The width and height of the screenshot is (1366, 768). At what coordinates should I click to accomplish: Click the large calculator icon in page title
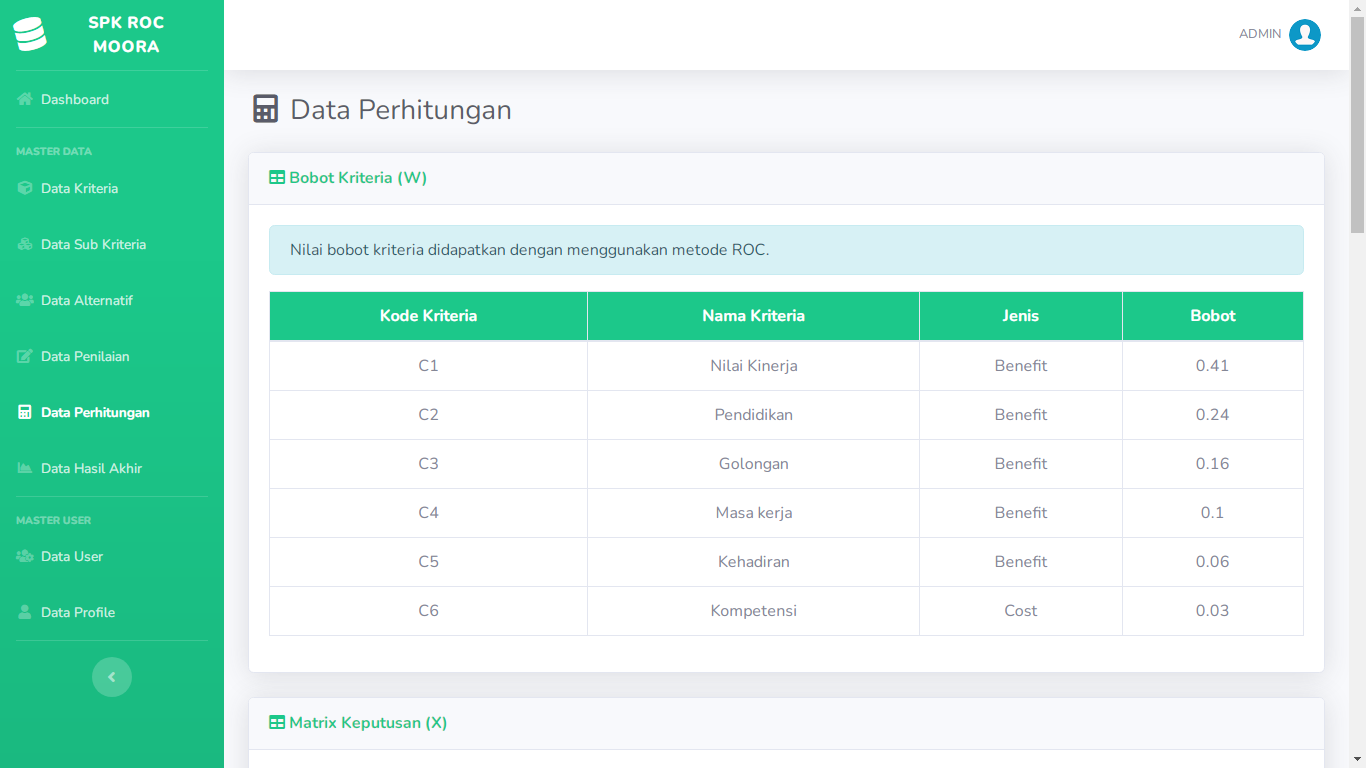pos(265,109)
